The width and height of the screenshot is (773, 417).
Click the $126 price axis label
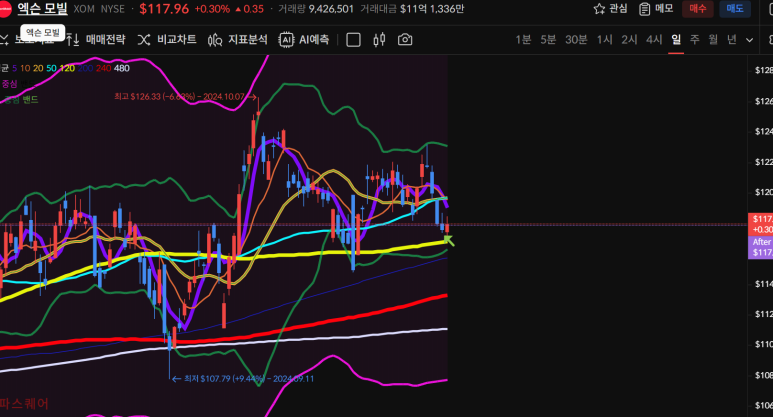764,101
